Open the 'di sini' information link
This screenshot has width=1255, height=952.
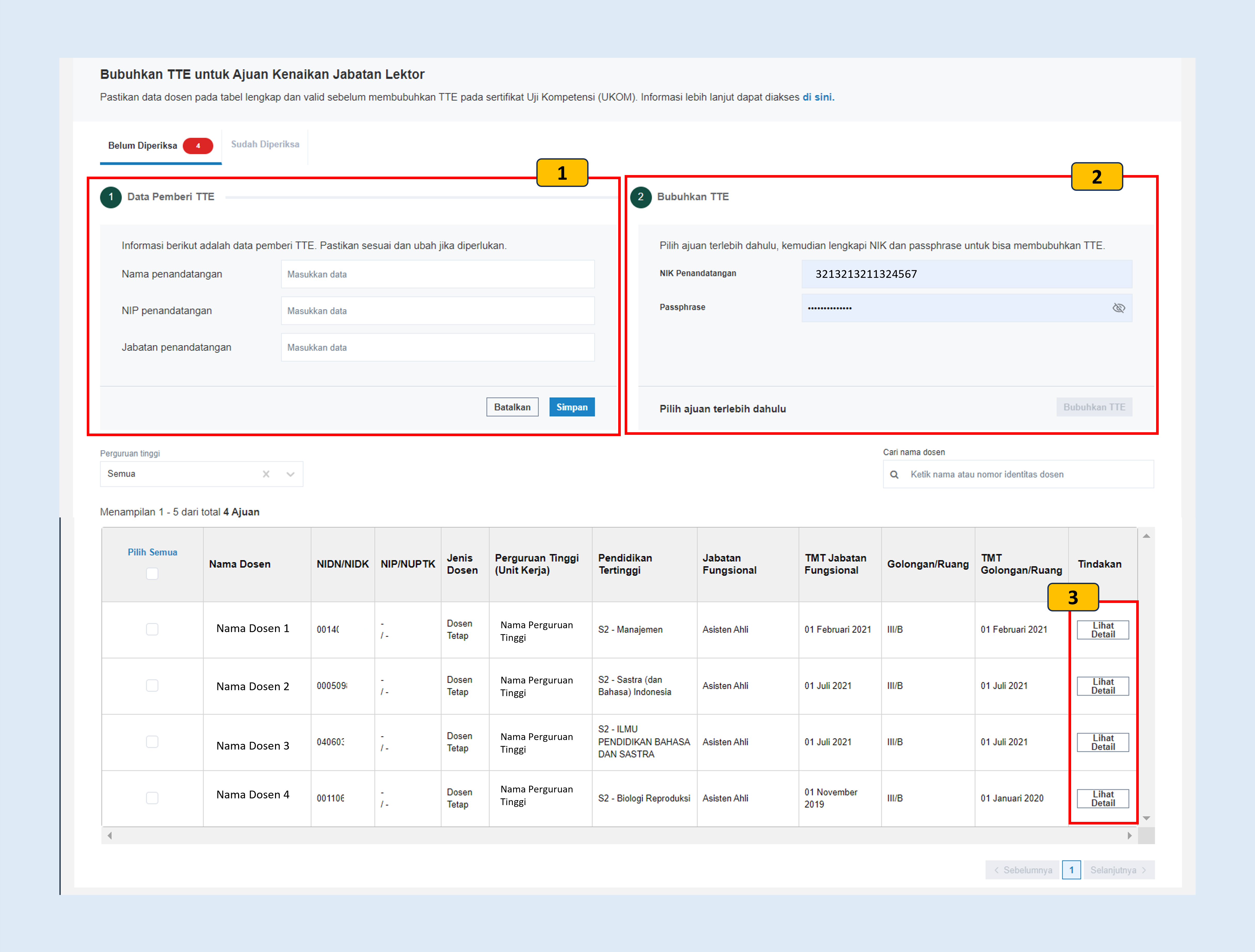pyautogui.click(x=818, y=97)
